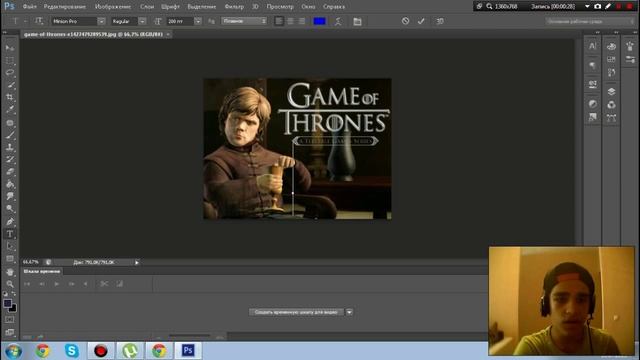This screenshot has width=640, height=360.
Task: Open the Редактирование menu
Action: tap(64, 7)
